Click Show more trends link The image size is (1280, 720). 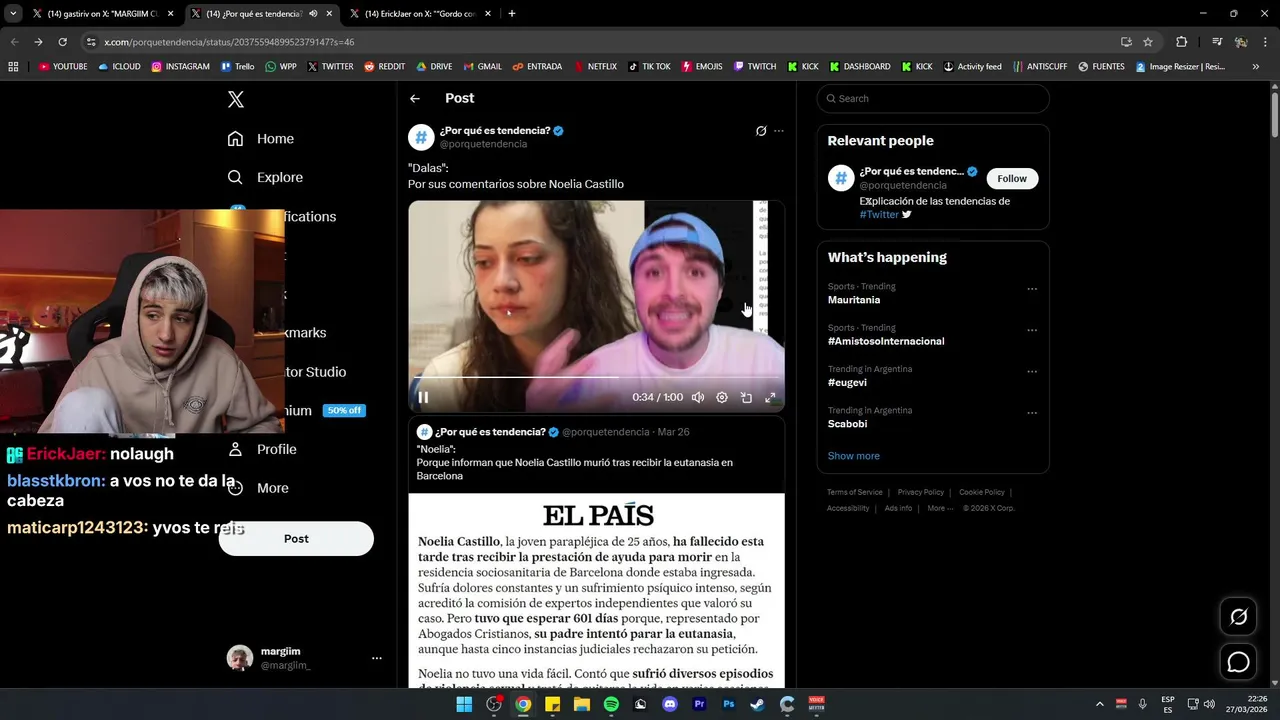(x=853, y=456)
